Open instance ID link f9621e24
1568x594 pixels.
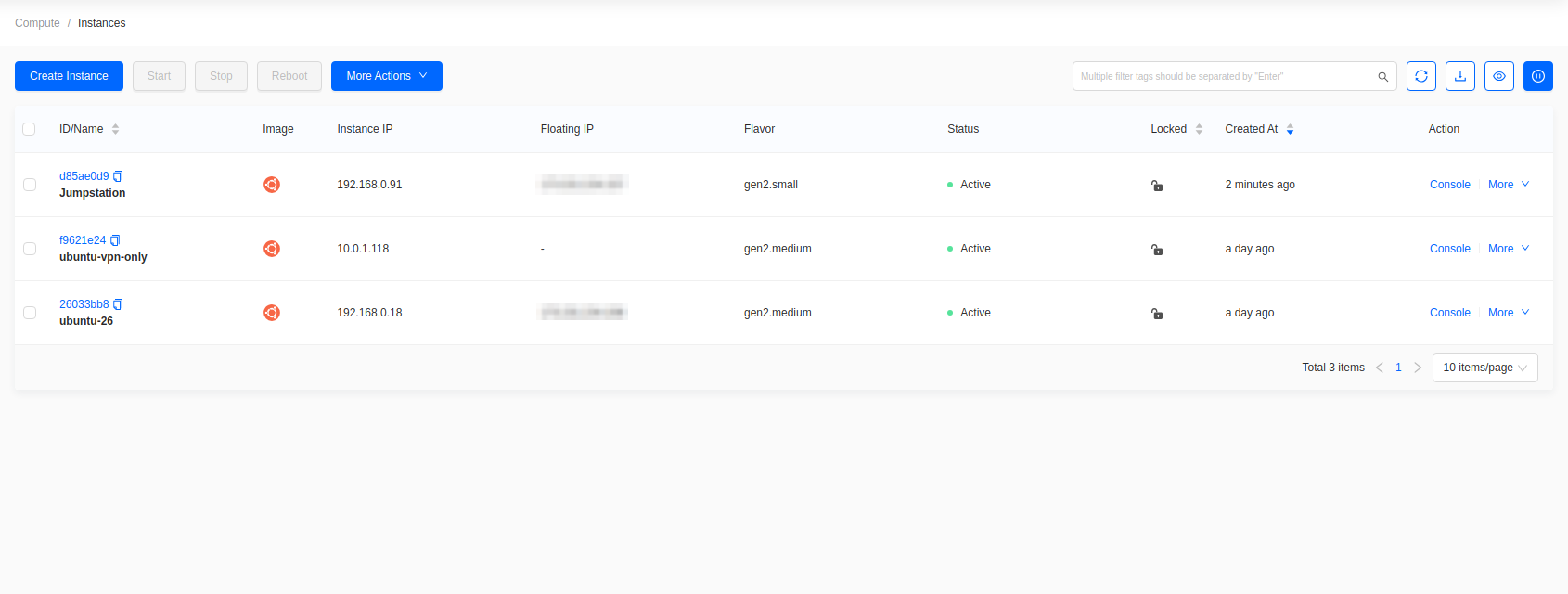click(83, 240)
